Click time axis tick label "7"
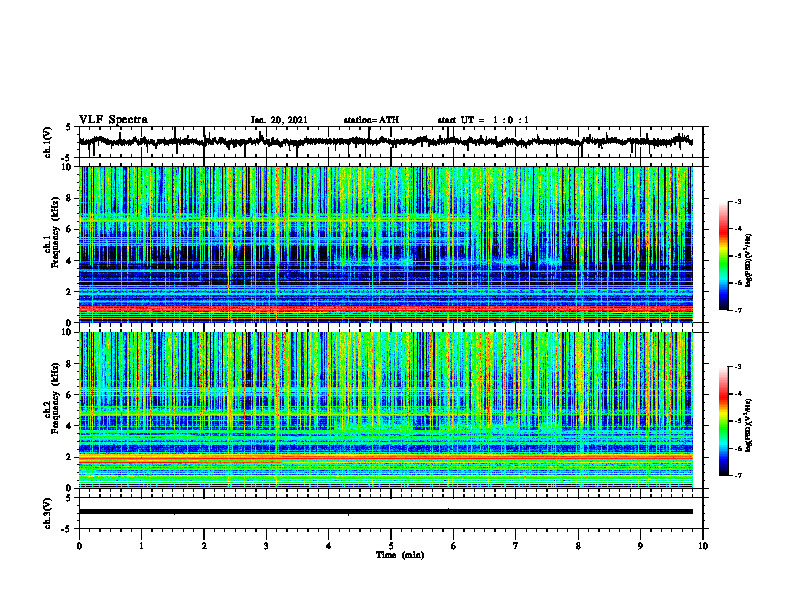Viewport: 792px width, 612px height. click(516, 546)
